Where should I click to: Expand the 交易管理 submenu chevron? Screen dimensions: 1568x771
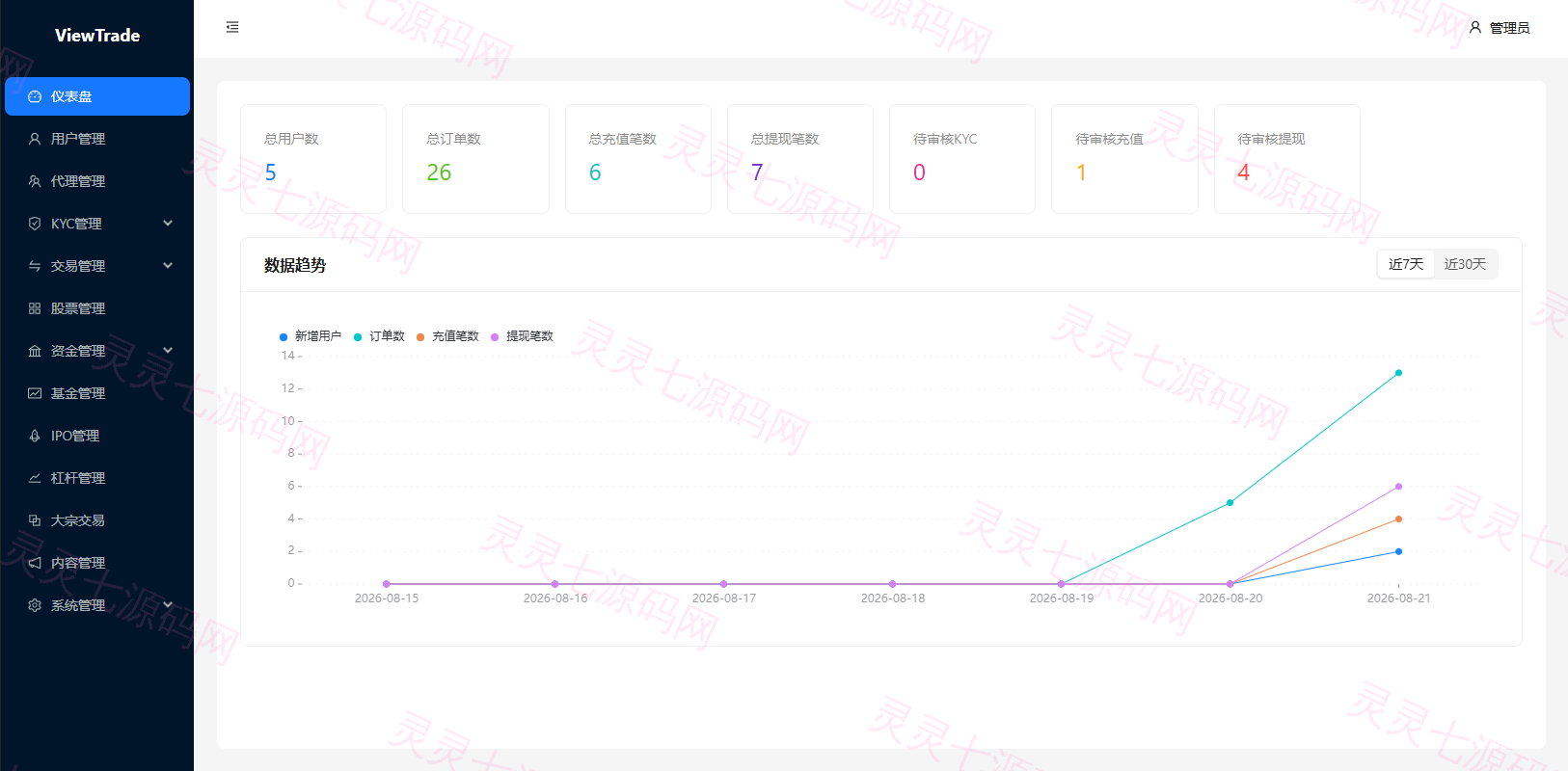coord(168,266)
